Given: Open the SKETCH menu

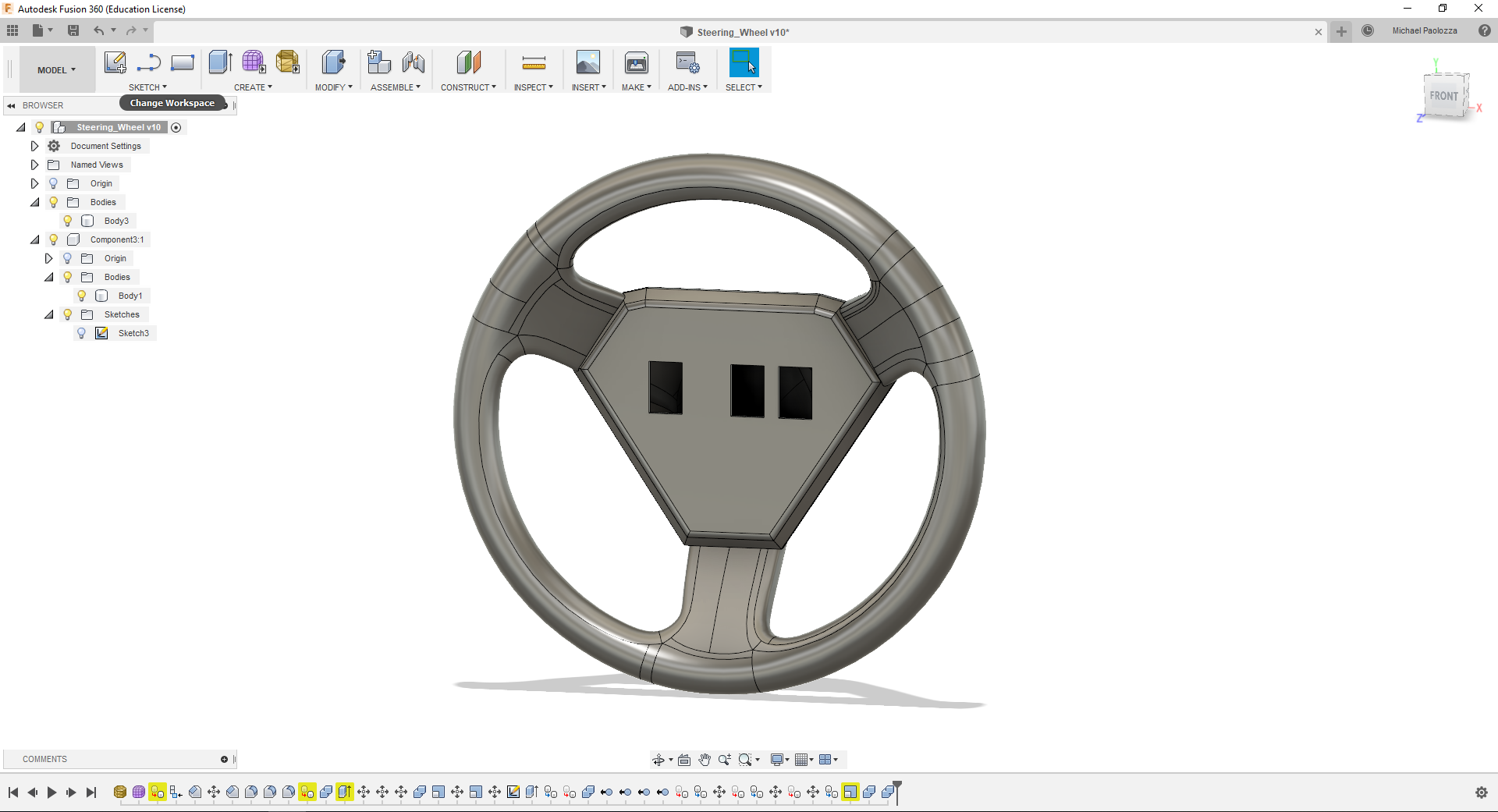Looking at the screenshot, I should 147,87.
